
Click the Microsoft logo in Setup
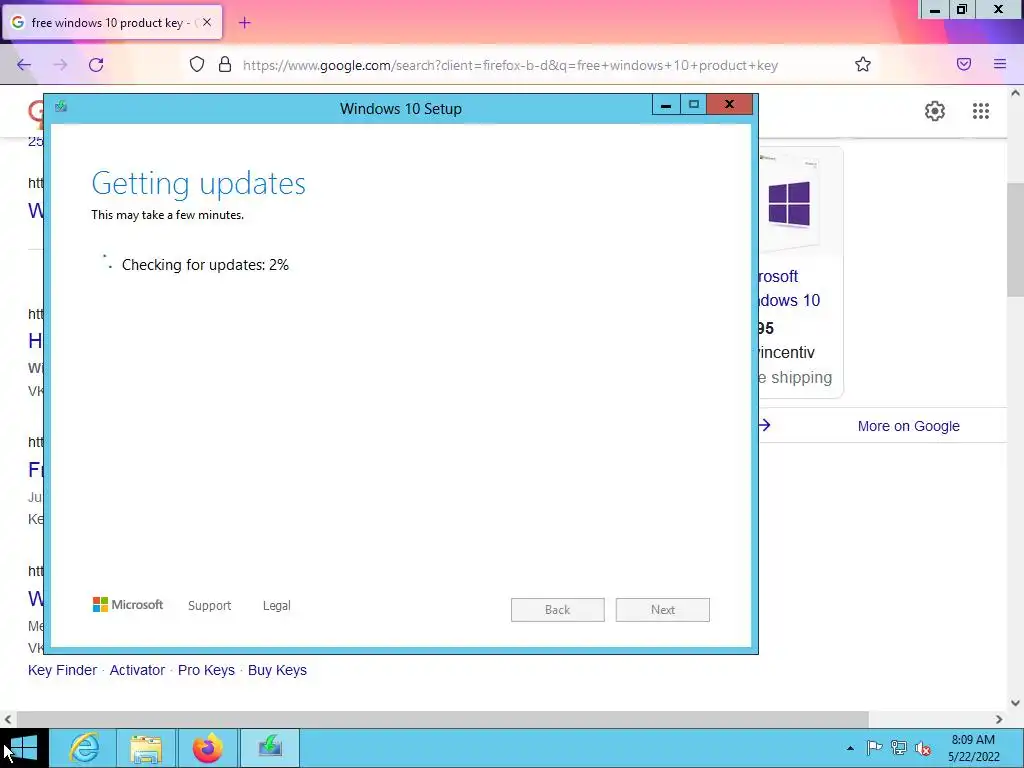tap(128, 605)
